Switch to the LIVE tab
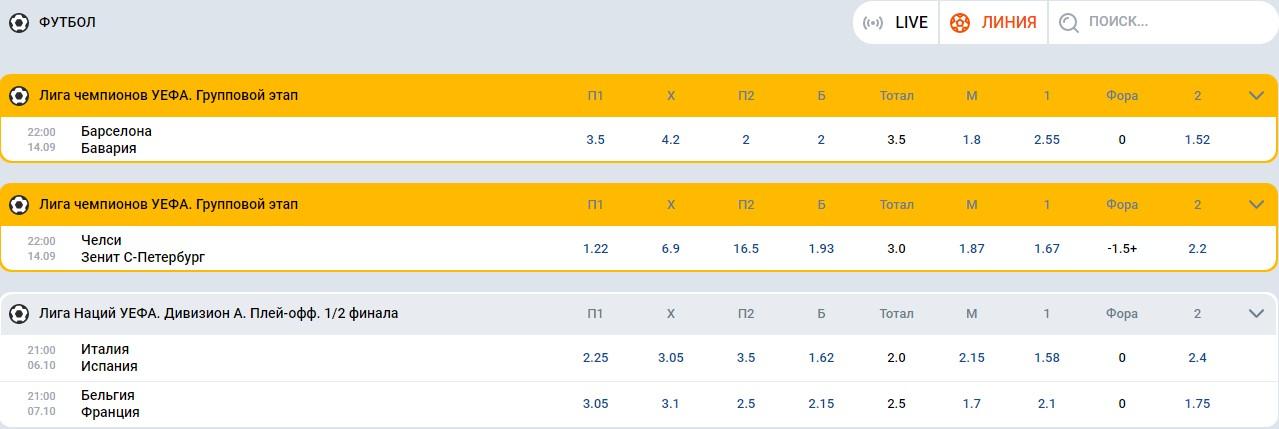1279x429 pixels. point(897,22)
